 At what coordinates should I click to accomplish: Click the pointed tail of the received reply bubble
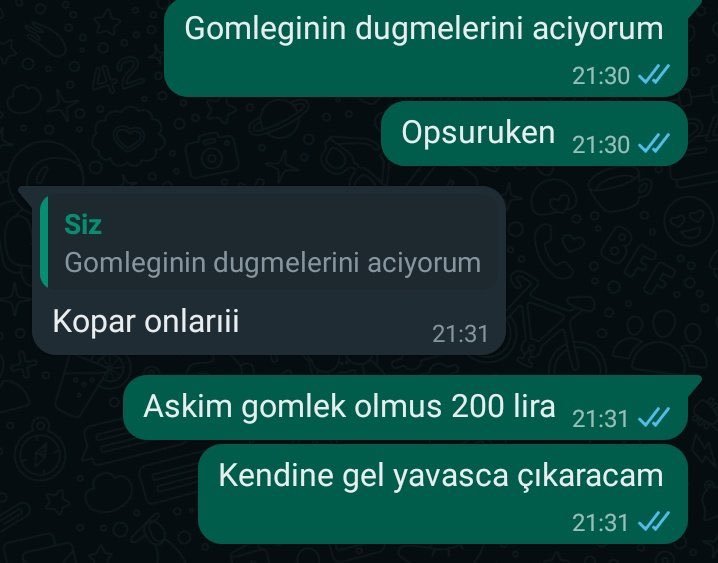pyautogui.click(x=26, y=192)
